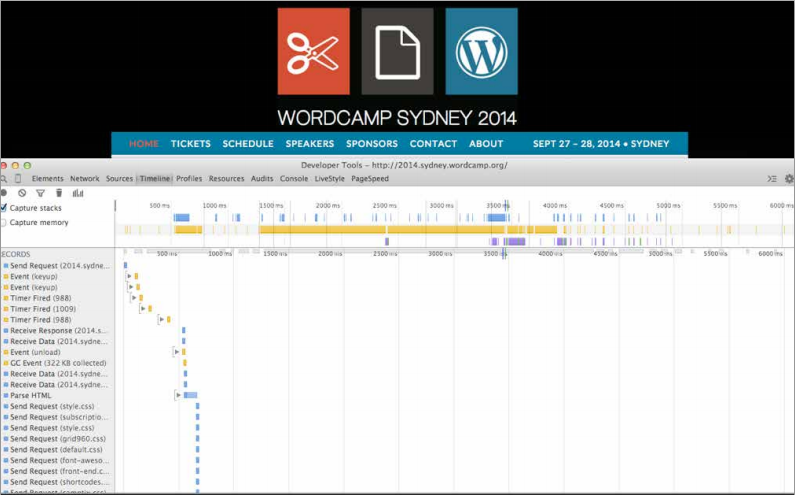The width and height of the screenshot is (795, 495).
Task: Select Send Request (grid960.css) record
Action: pyautogui.click(x=57, y=439)
